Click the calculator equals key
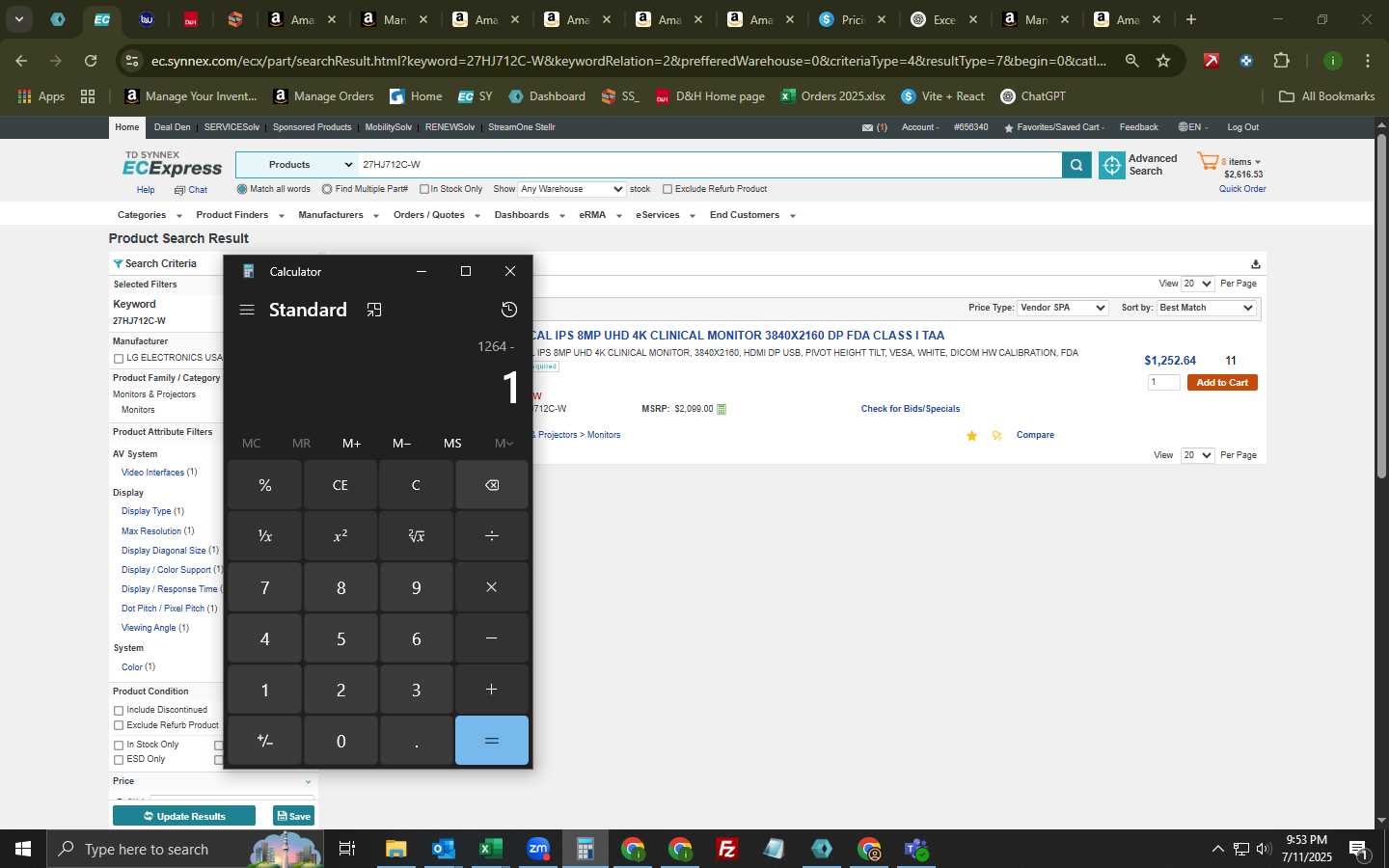Screen dimensions: 1389x868 click(492, 741)
